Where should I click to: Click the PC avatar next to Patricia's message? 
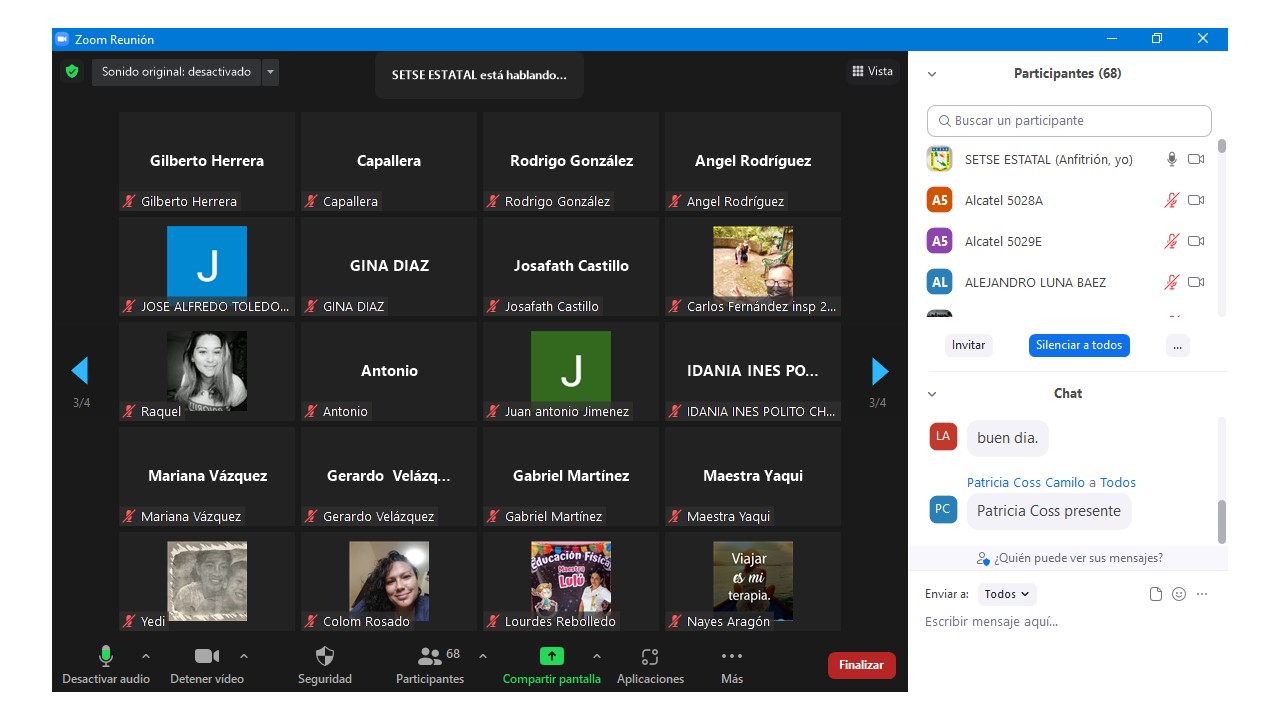(942, 509)
